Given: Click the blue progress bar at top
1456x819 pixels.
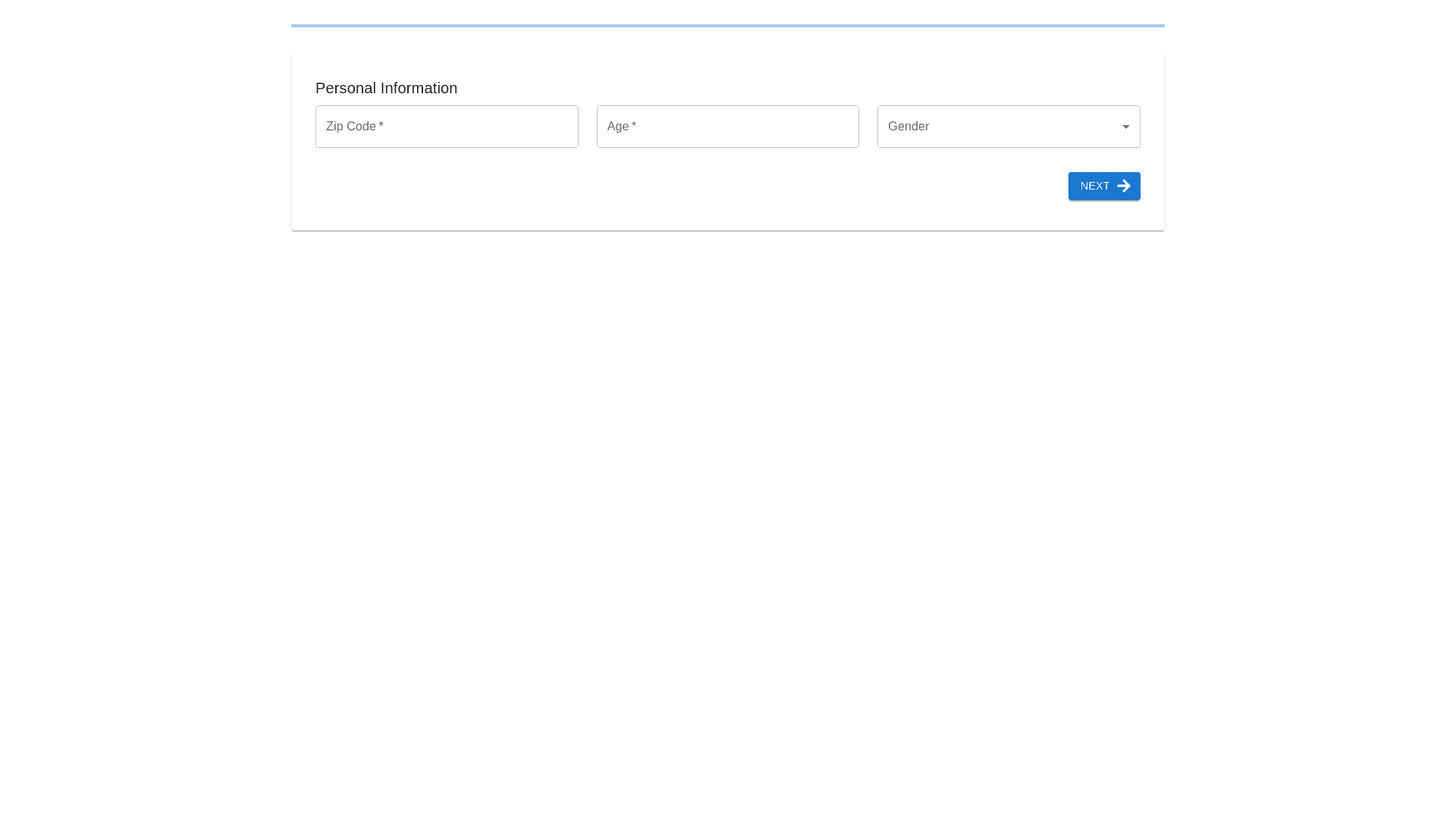Looking at the screenshot, I should point(727,26).
